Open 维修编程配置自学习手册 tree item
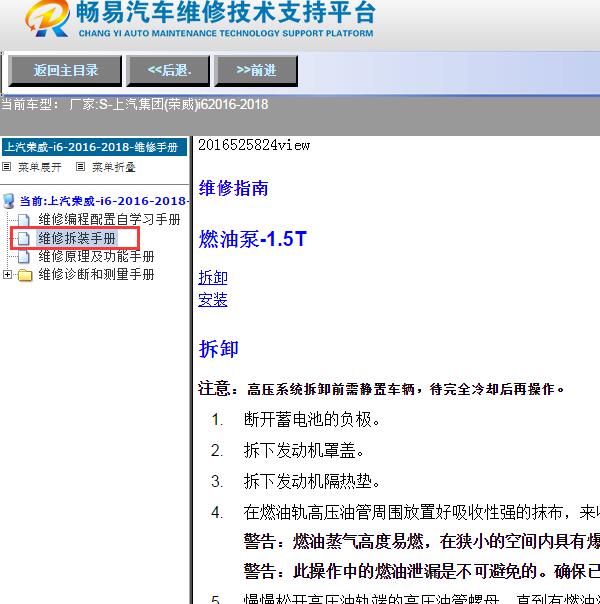Image resolution: width=600 pixels, height=604 pixels. coord(109,220)
